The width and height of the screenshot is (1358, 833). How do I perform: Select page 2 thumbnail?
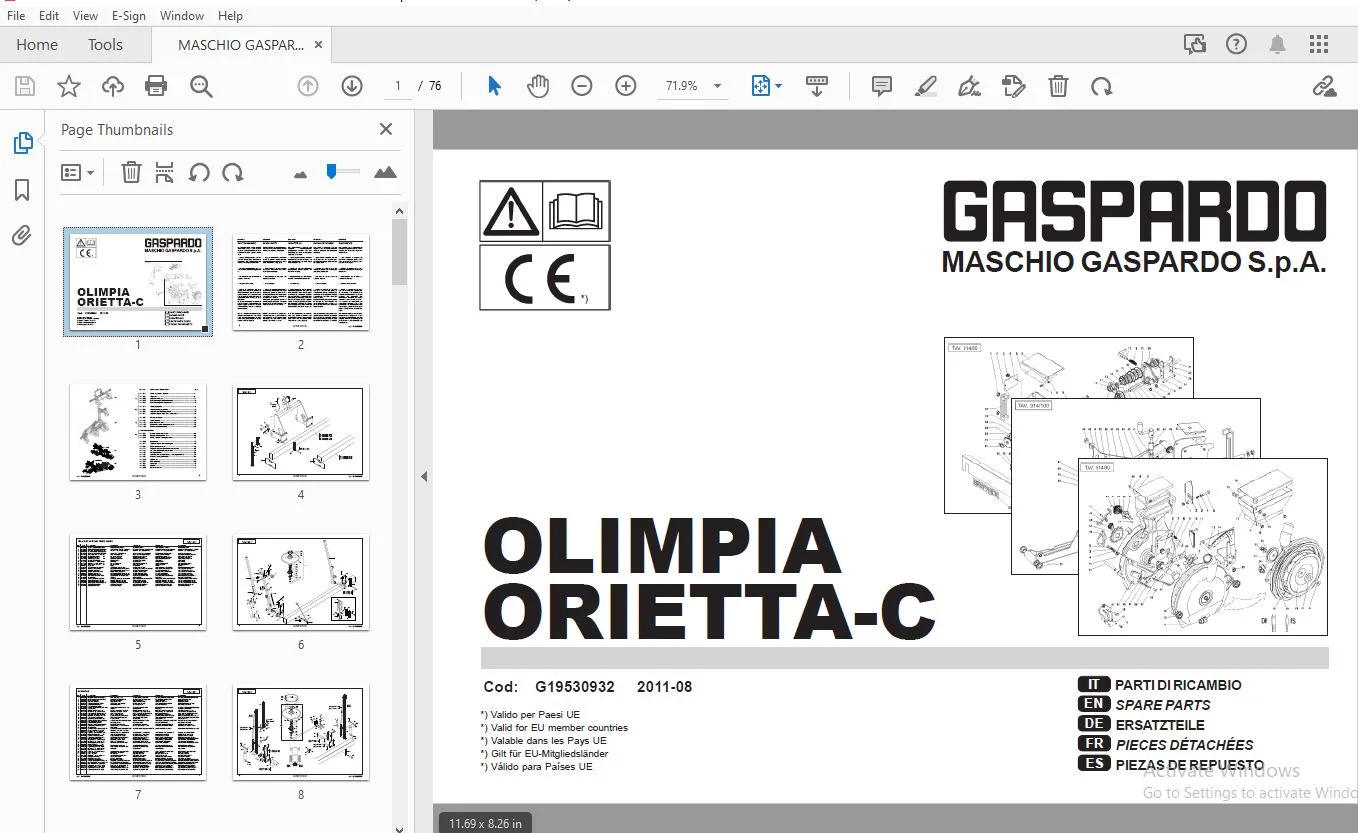(x=301, y=282)
